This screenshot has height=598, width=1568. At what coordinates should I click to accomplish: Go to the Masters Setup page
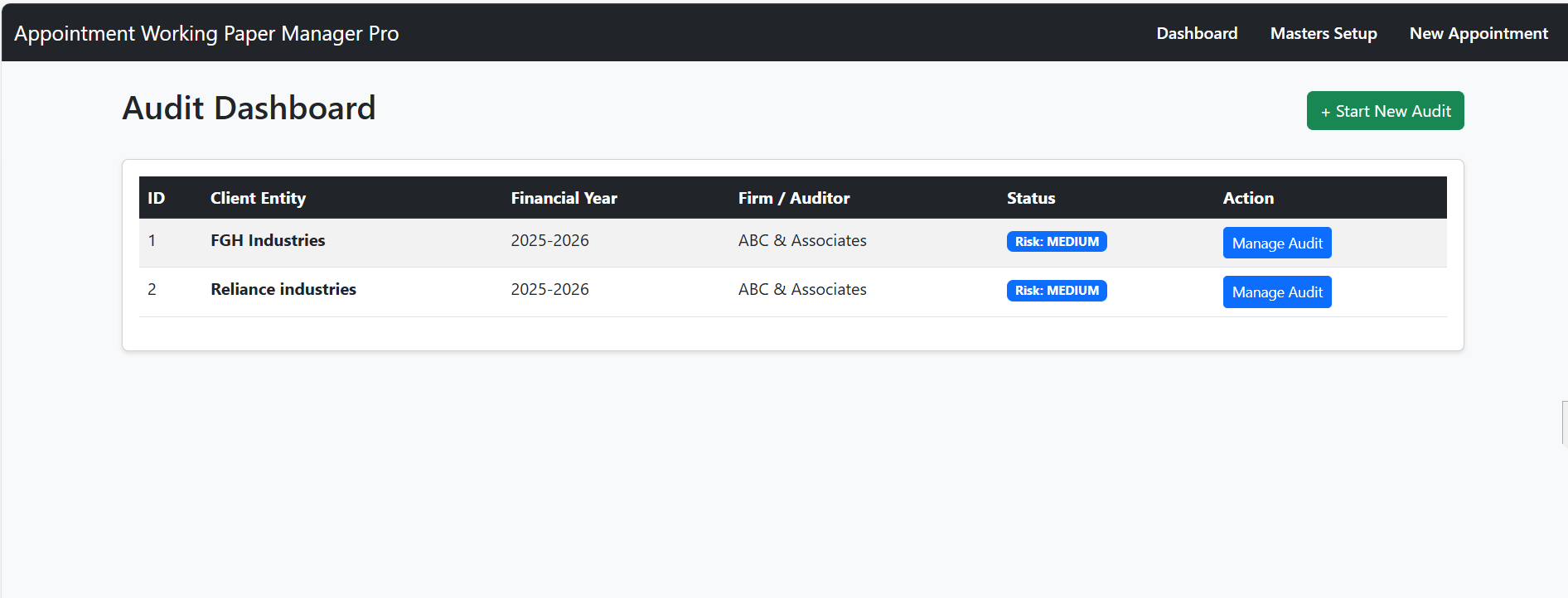tap(1324, 33)
